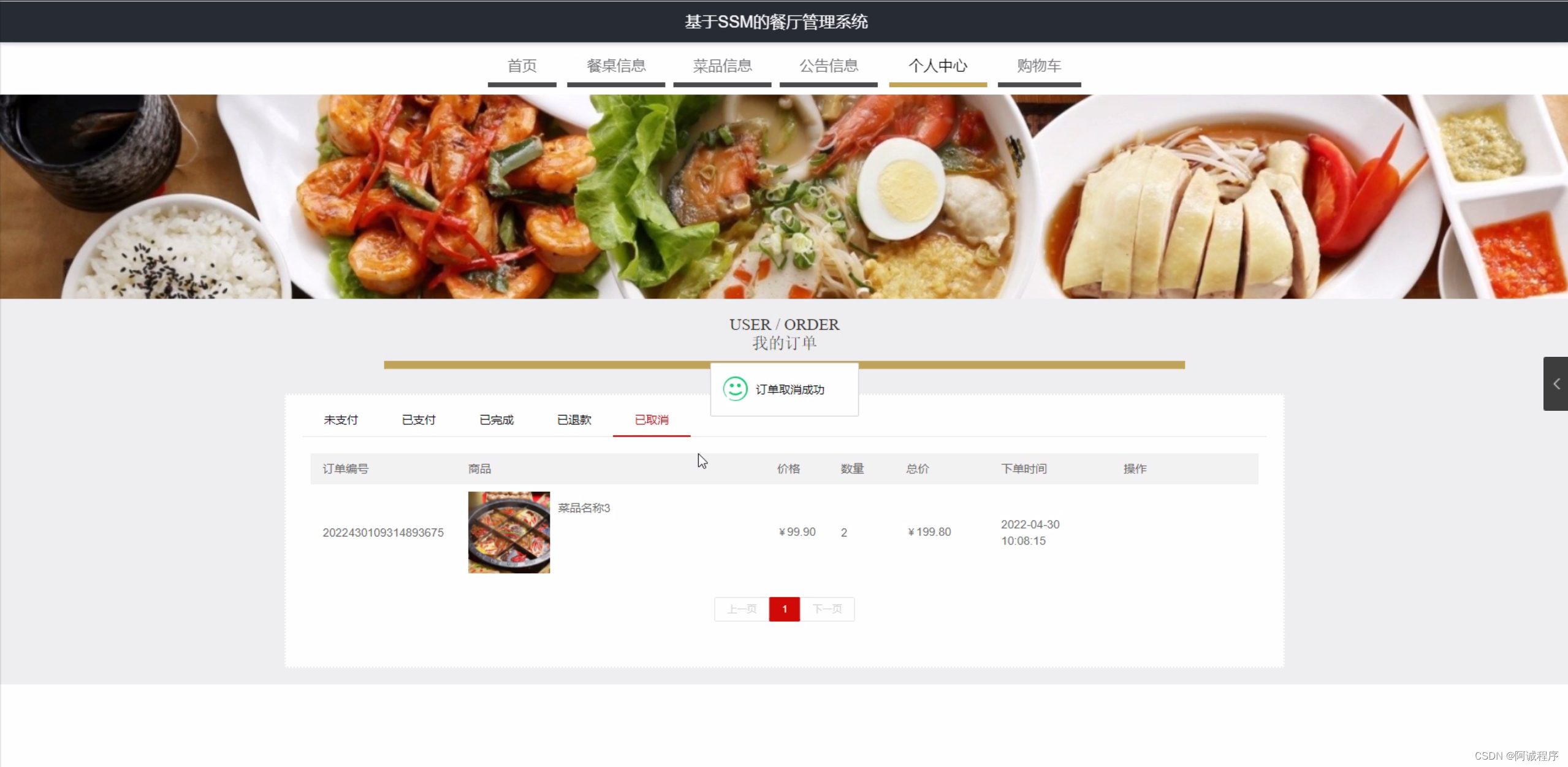Select the 已取消 cancelled orders tab
Viewport: 1568px width, 767px height.
tap(651, 419)
